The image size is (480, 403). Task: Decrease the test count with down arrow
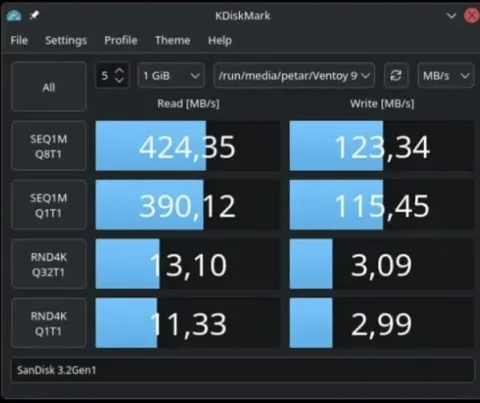[x=119, y=80]
